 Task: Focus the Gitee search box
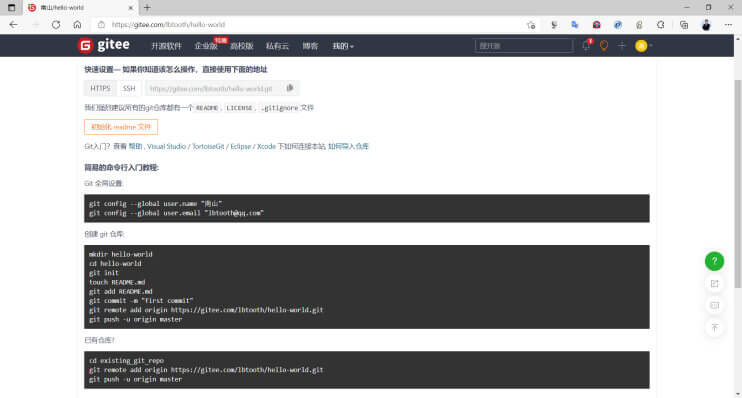pos(523,45)
